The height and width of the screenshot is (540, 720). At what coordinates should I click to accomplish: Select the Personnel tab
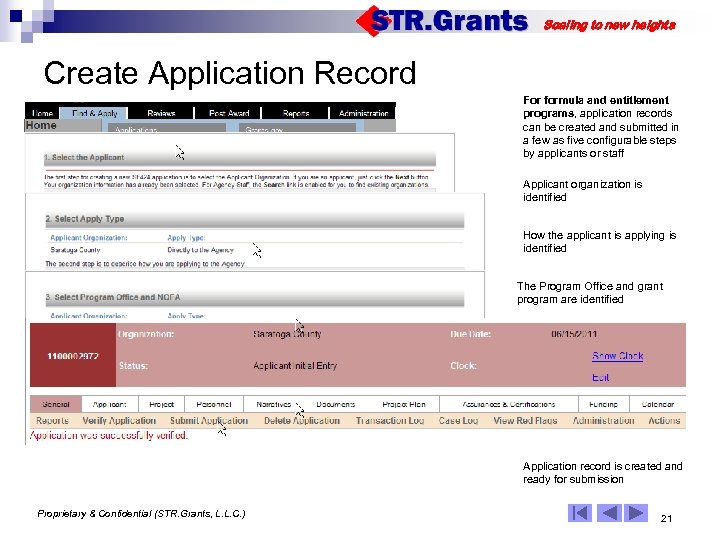pyautogui.click(x=214, y=405)
